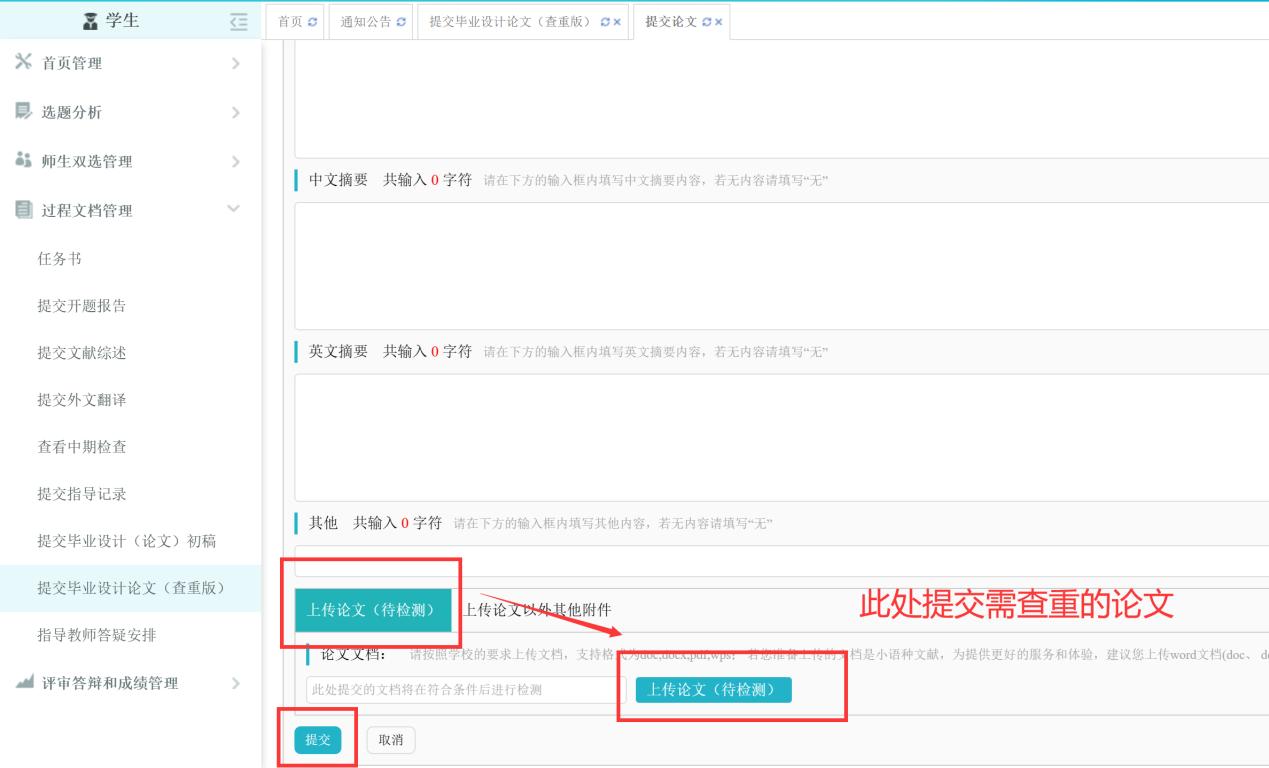Expand the 评审答辩和成绩管理 chevron arrow
Image resolution: width=1269 pixels, height=768 pixels.
235,683
